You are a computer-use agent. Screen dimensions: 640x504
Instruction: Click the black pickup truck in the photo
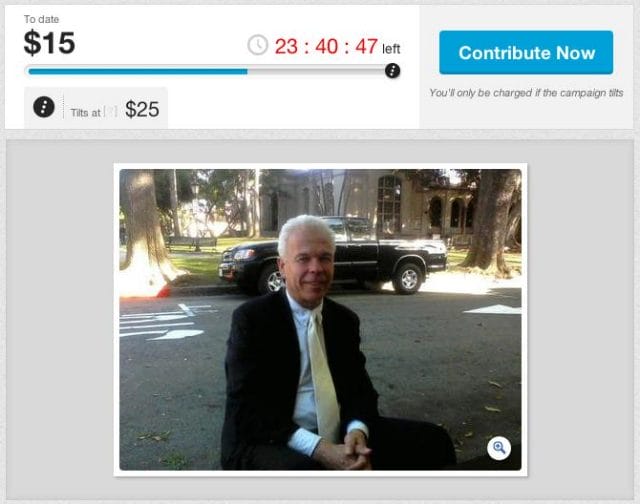click(x=333, y=255)
